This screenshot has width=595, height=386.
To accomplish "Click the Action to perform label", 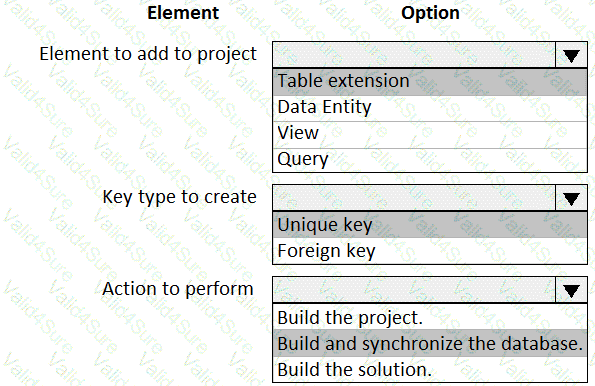I will (x=178, y=289).
